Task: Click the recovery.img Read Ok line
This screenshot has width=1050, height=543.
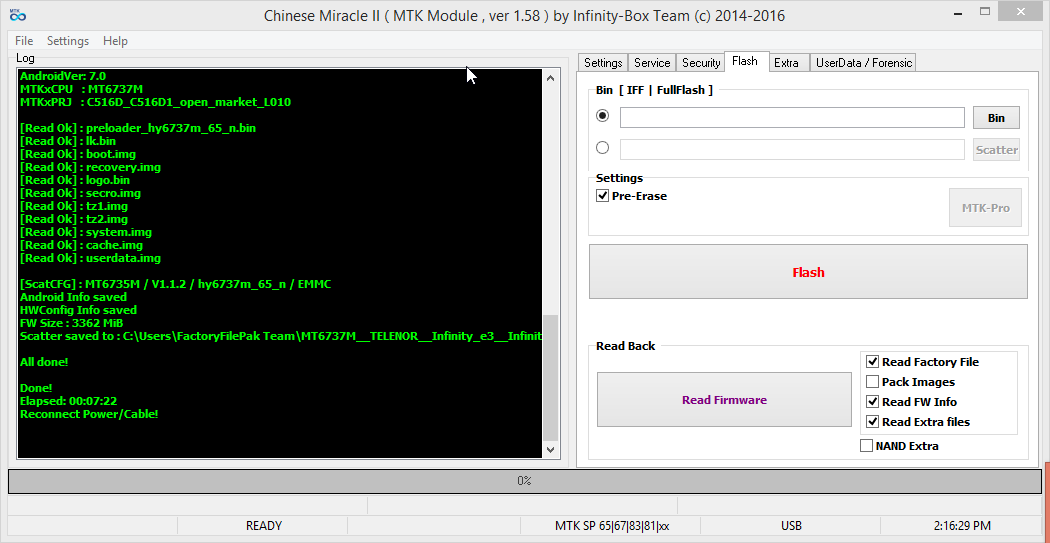Action: point(90,167)
